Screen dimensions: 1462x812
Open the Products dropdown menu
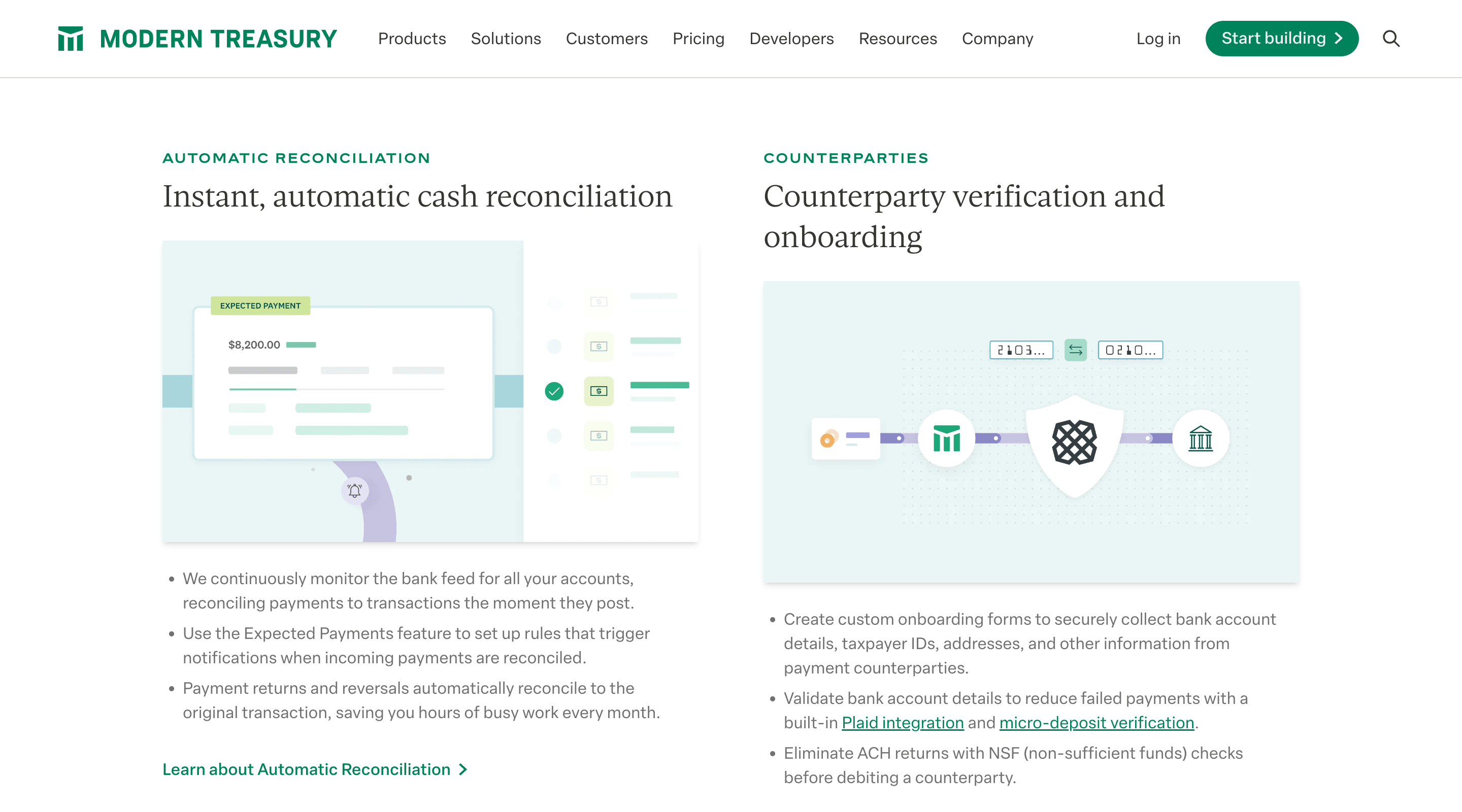(x=412, y=39)
